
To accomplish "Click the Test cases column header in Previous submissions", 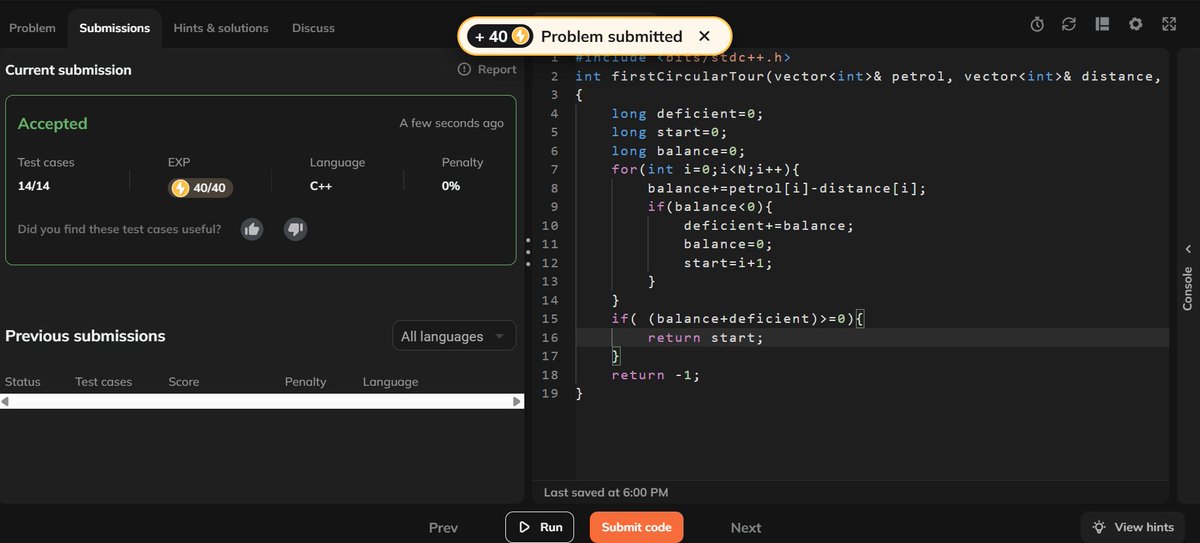I will [104, 382].
